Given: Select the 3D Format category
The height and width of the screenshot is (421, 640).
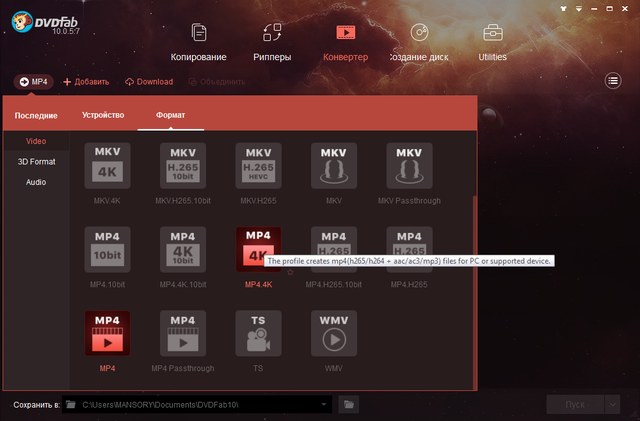Looking at the screenshot, I should coord(36,162).
